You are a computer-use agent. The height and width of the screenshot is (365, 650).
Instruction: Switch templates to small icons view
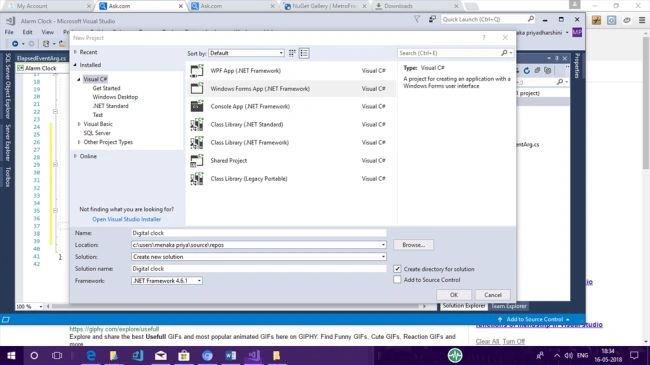coord(292,53)
